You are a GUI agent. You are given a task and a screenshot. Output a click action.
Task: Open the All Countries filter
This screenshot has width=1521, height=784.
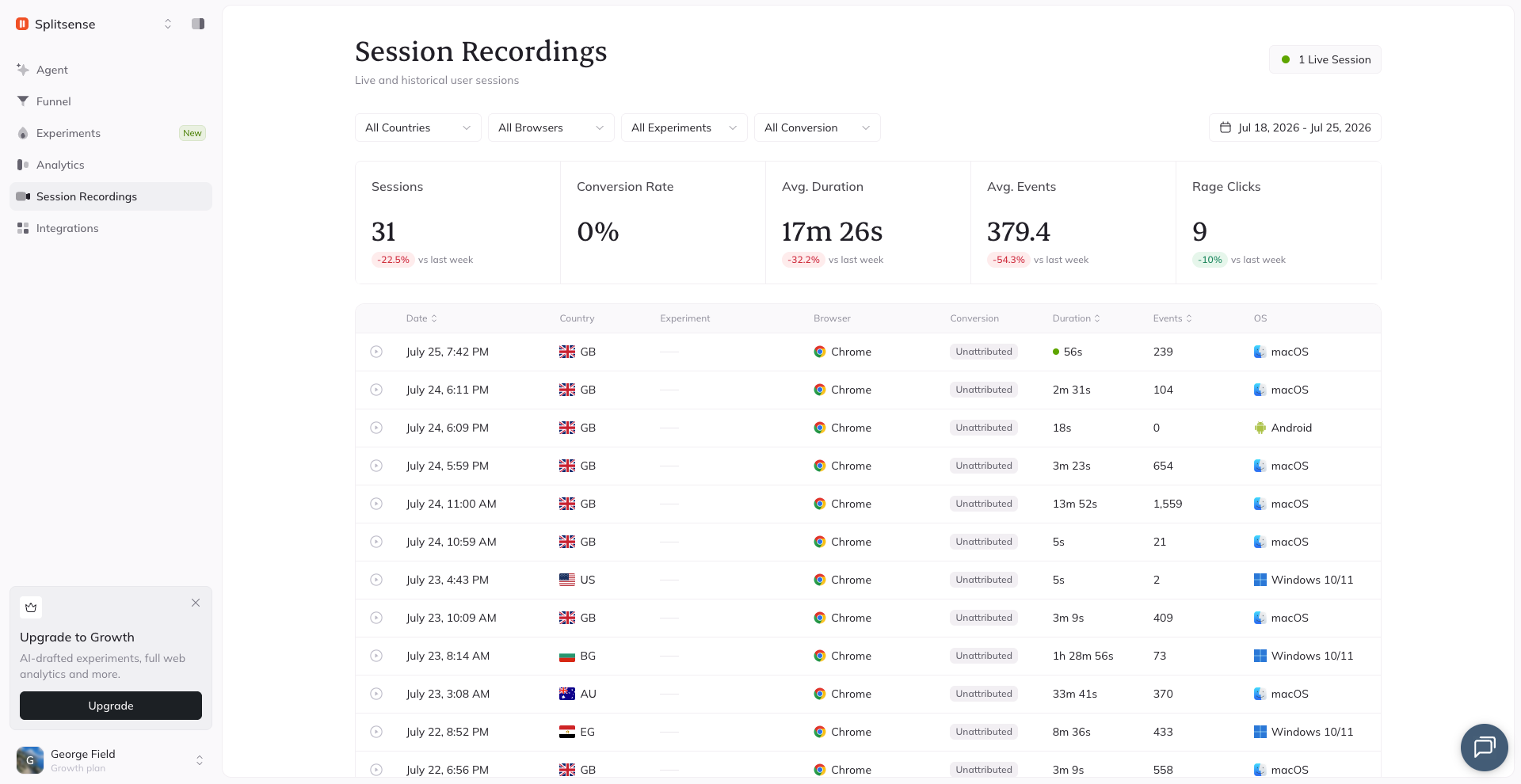point(418,127)
